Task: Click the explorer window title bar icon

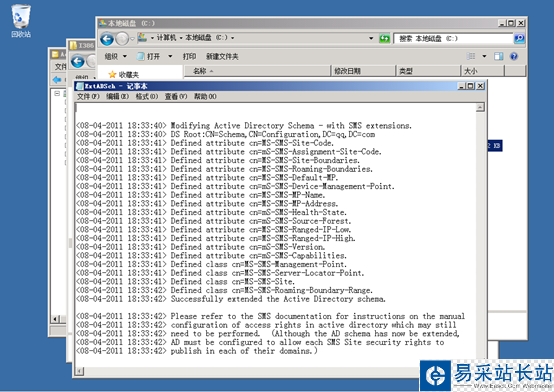Action: point(102,23)
